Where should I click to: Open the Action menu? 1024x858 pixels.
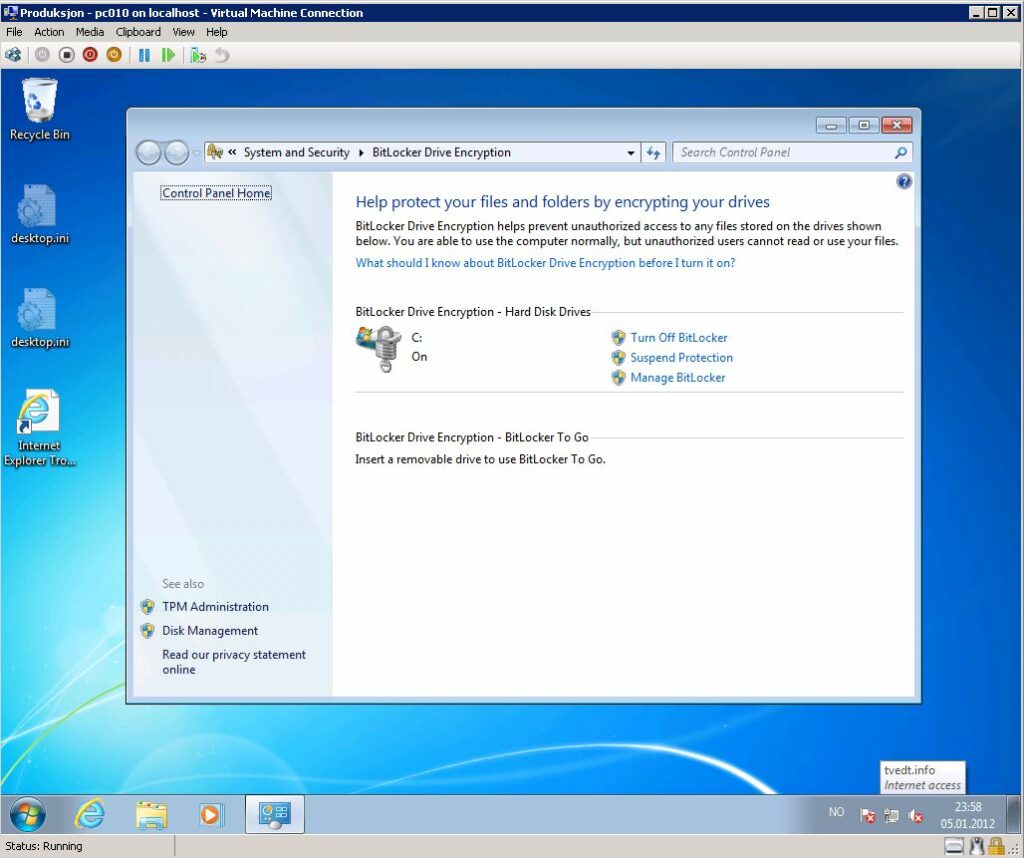coord(49,32)
